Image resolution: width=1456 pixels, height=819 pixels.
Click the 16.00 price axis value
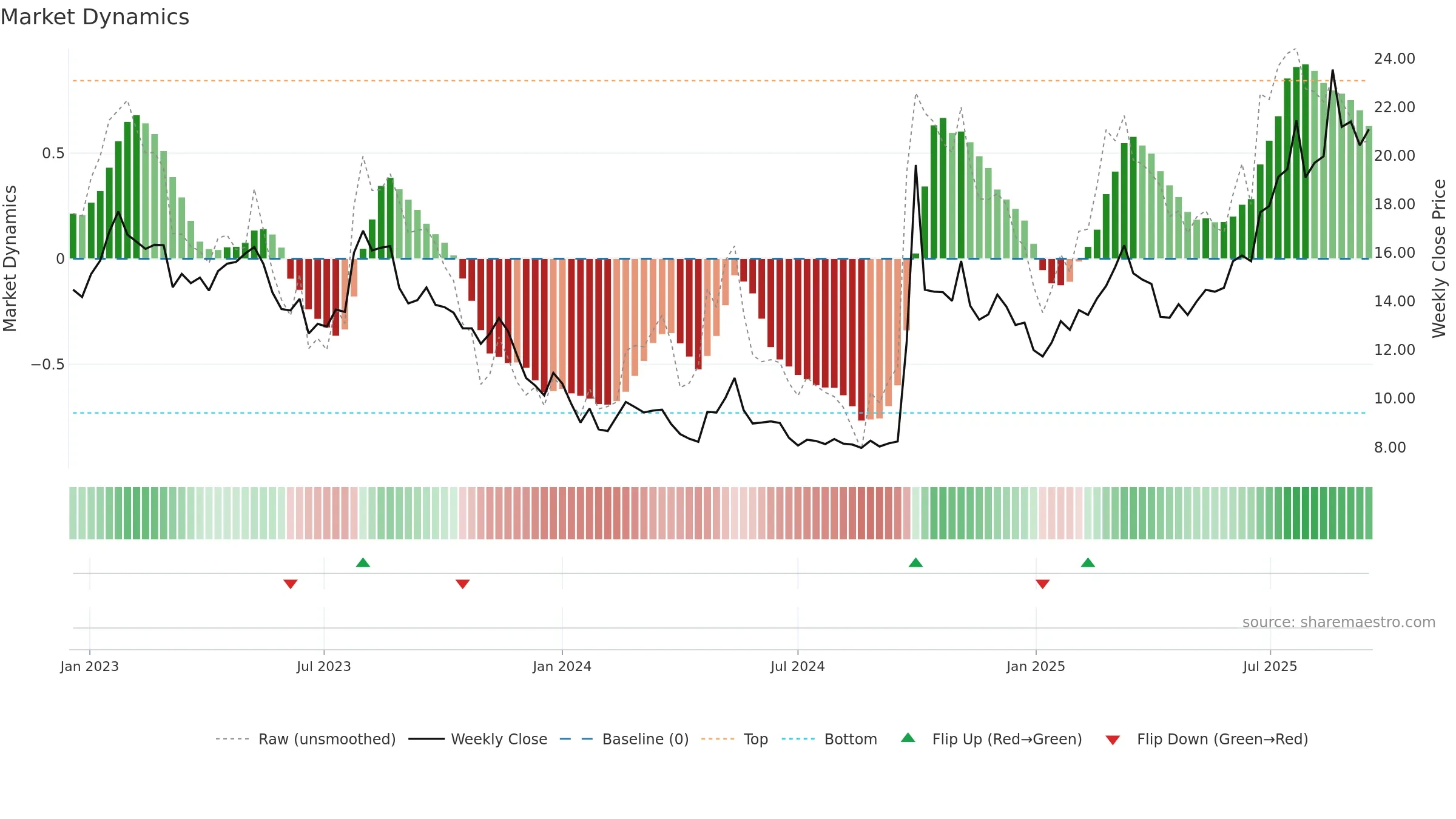click(1395, 253)
